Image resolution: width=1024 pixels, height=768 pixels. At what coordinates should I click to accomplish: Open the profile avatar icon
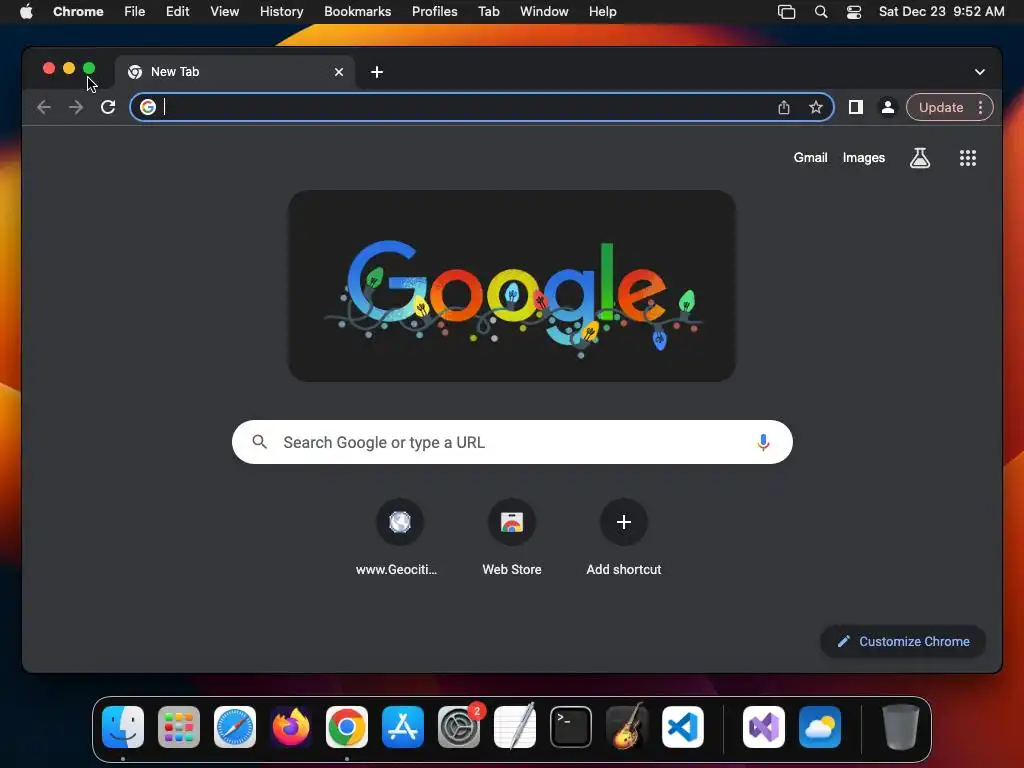(x=888, y=107)
